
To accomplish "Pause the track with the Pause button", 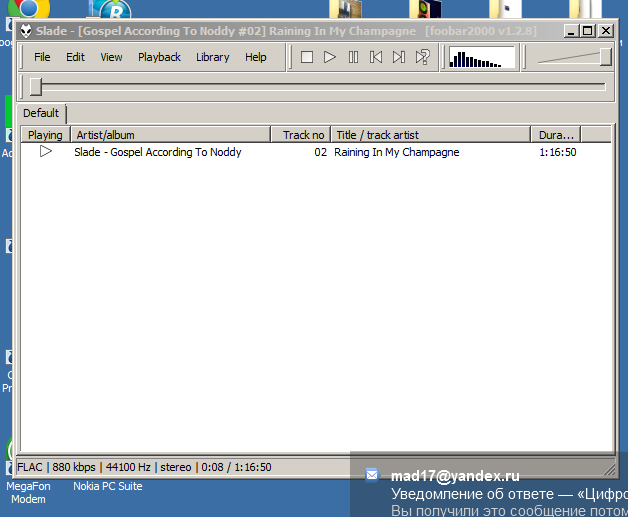I will (x=353, y=57).
